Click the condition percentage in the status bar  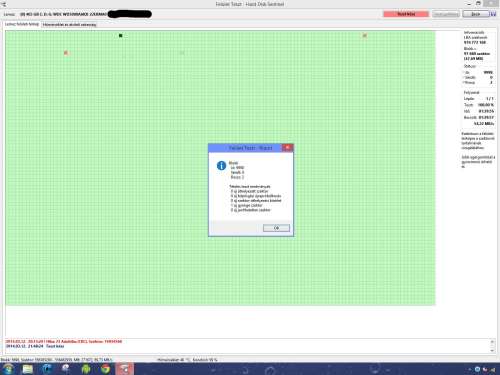(205, 360)
